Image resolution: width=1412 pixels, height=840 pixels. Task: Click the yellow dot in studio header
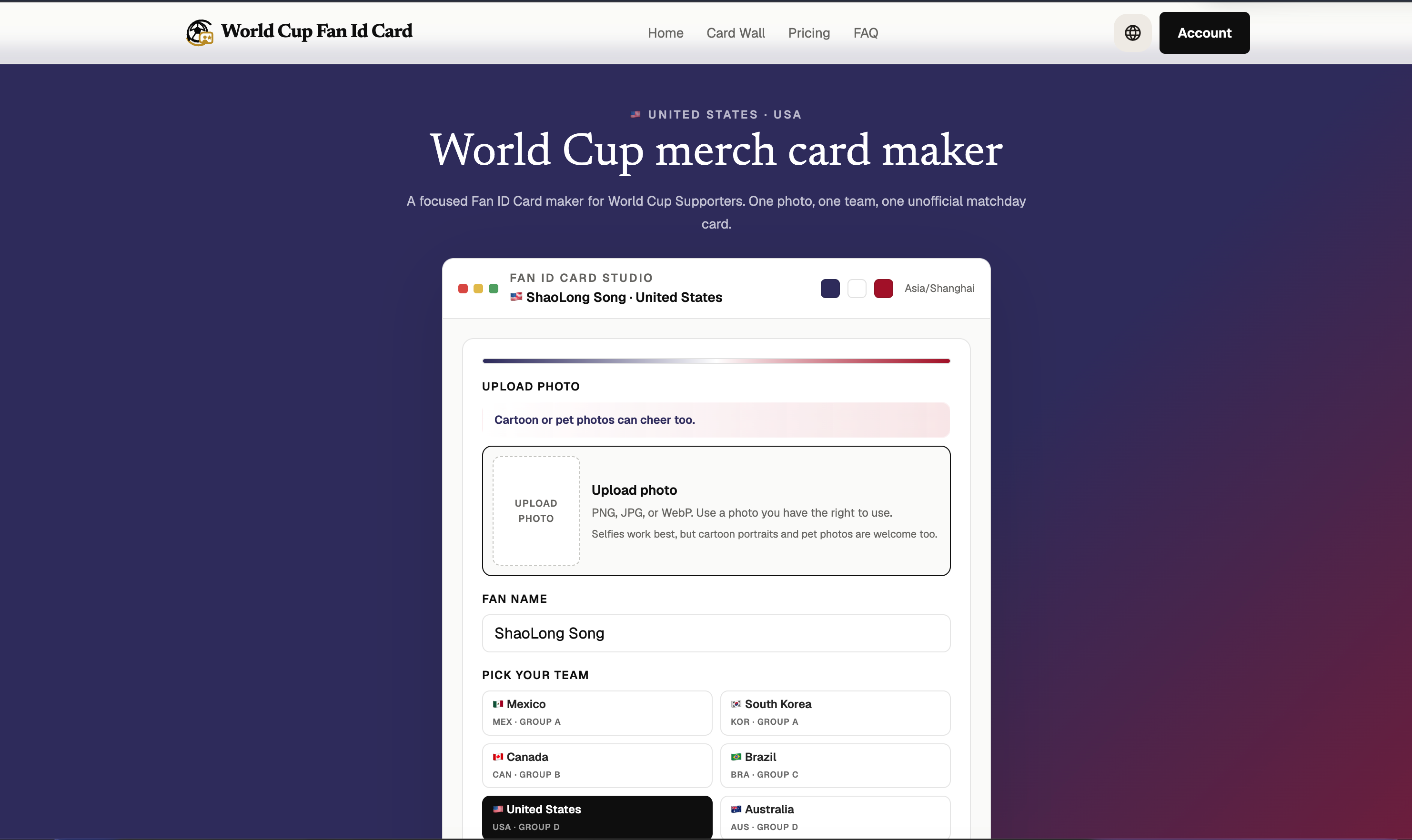(478, 289)
